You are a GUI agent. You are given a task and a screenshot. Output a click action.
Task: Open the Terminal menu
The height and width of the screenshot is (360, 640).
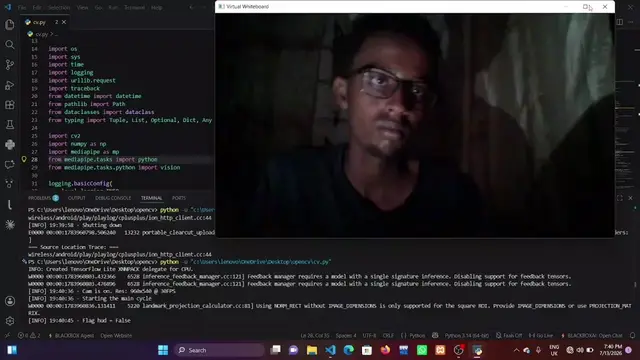[x=134, y=7]
